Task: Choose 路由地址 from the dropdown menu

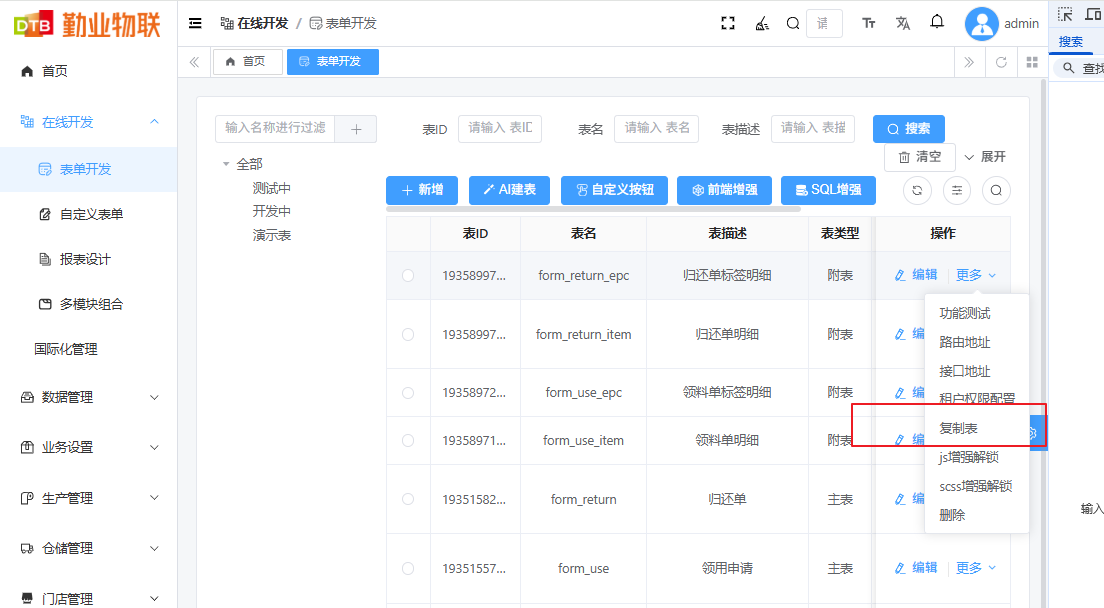Action: [x=965, y=342]
